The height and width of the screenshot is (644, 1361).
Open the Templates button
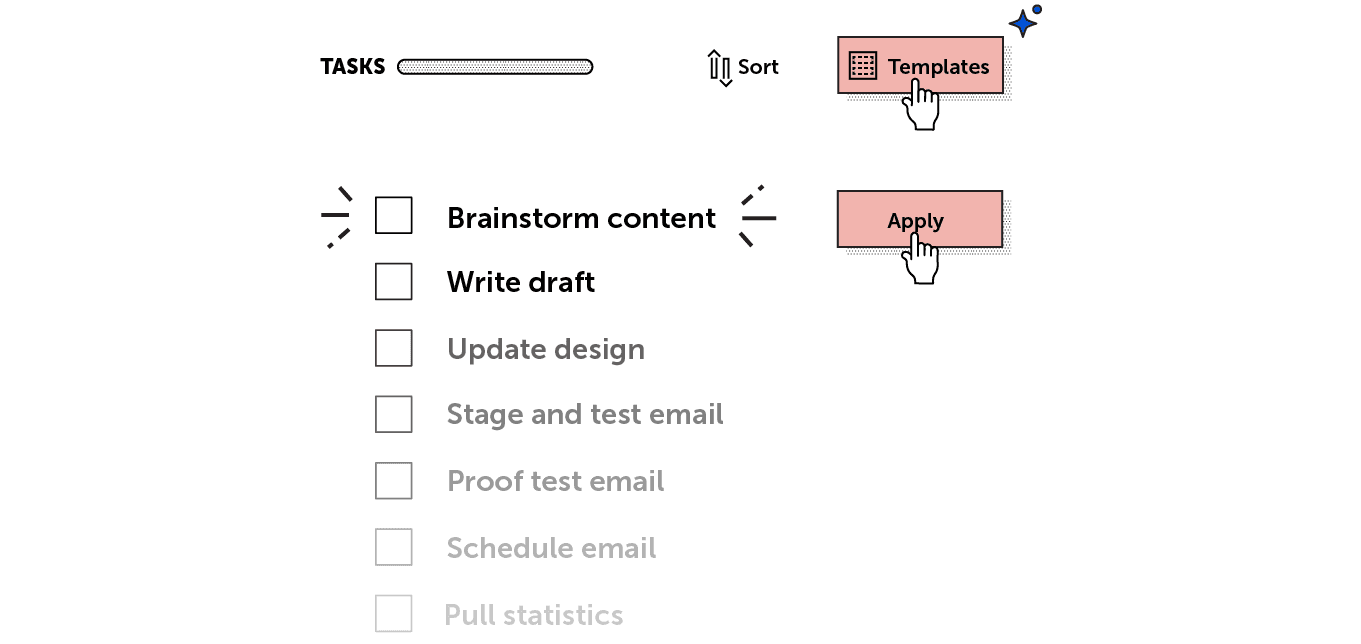[920, 66]
